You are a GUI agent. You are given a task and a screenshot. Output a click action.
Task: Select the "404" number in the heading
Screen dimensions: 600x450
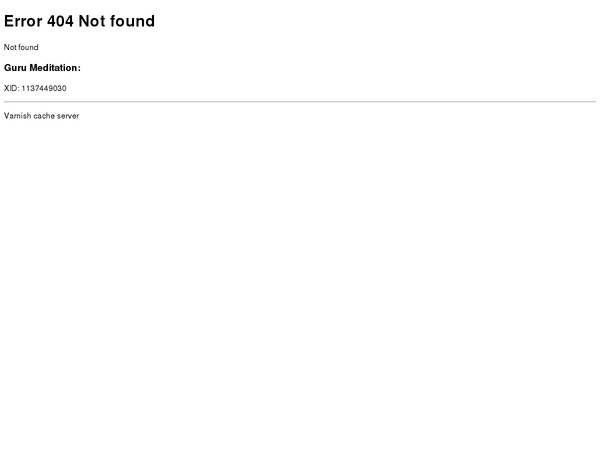(60, 21)
